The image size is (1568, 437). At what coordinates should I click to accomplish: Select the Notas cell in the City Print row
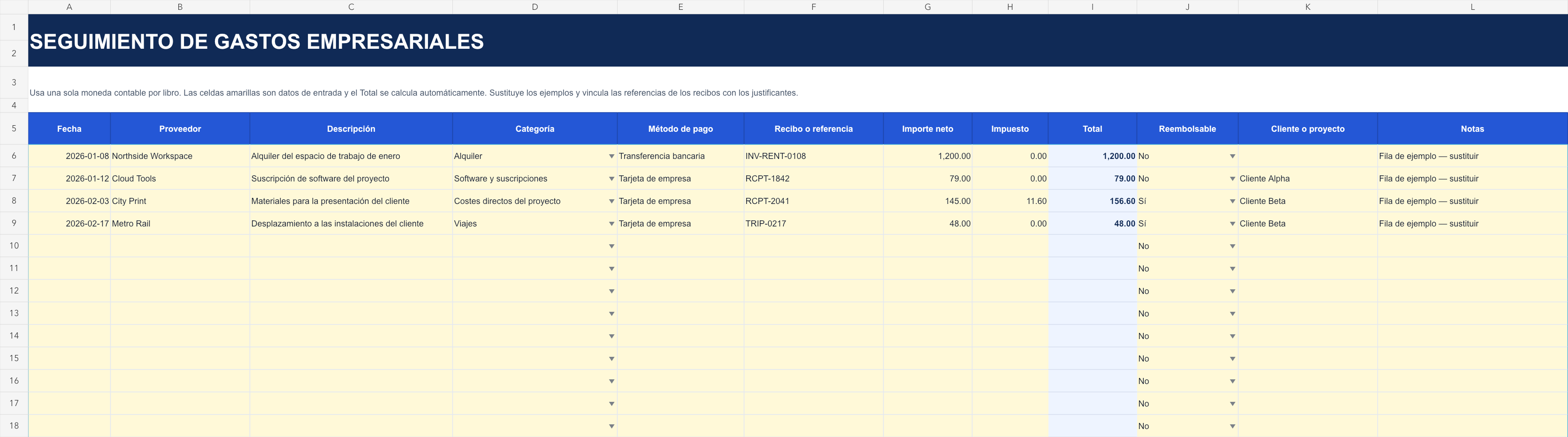tap(1472, 201)
